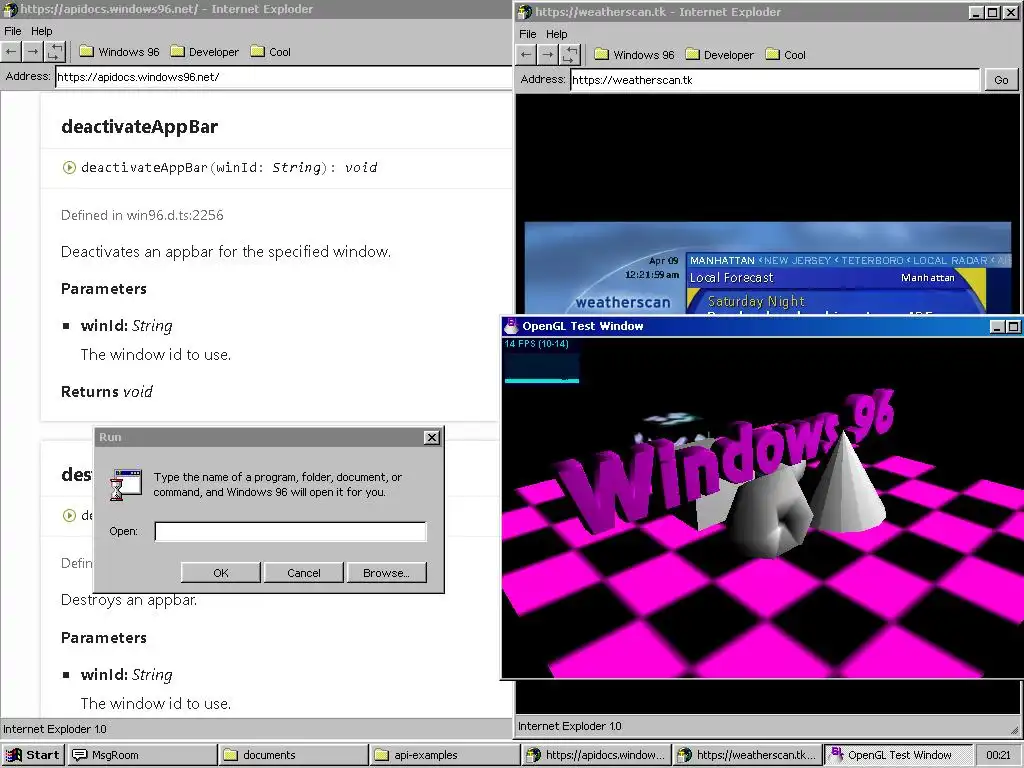Go back in the weatherscan browser window
The height and width of the screenshot is (768, 1024).
(526, 55)
